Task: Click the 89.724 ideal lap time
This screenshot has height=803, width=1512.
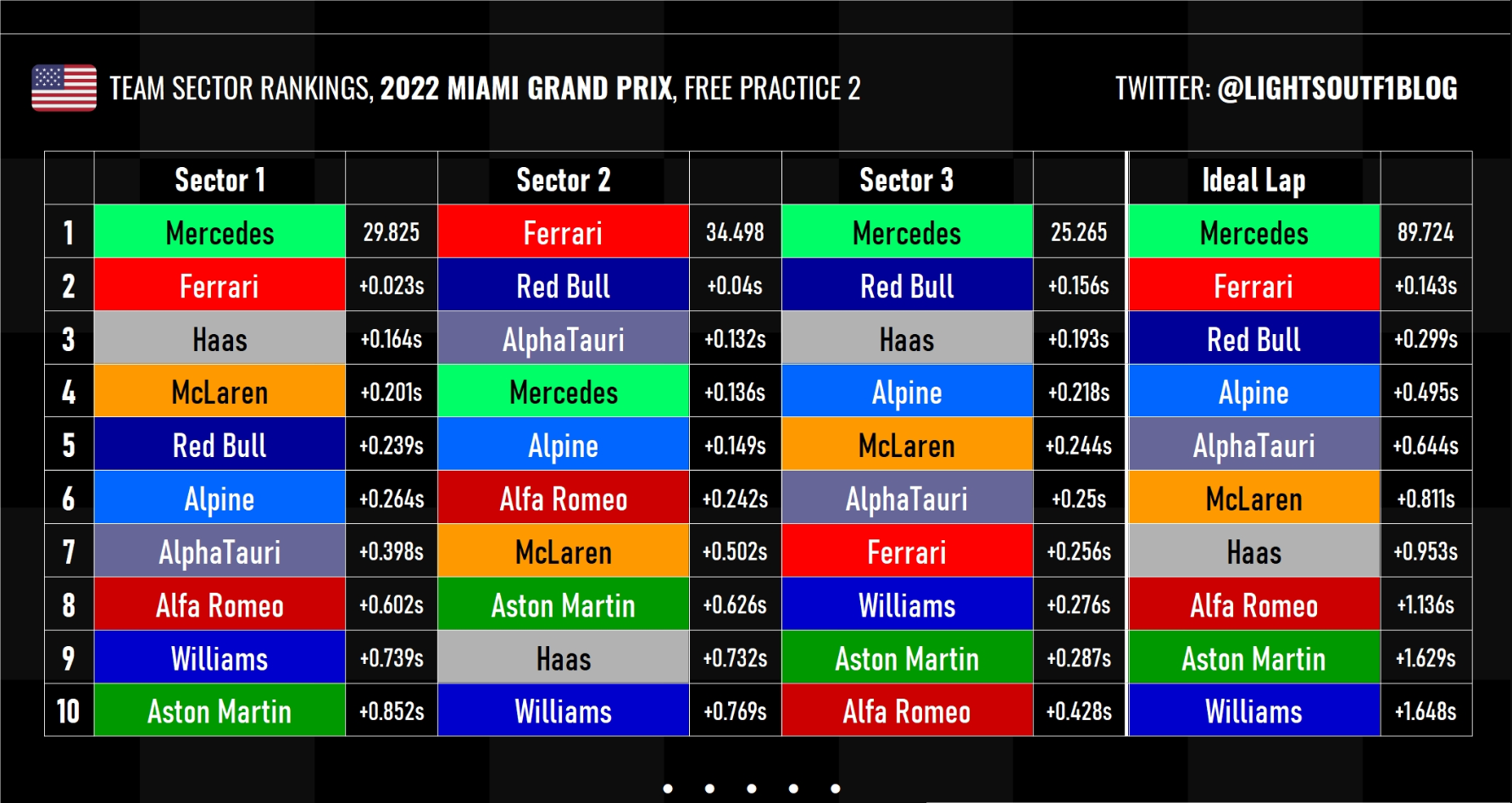Action: 1426,232
